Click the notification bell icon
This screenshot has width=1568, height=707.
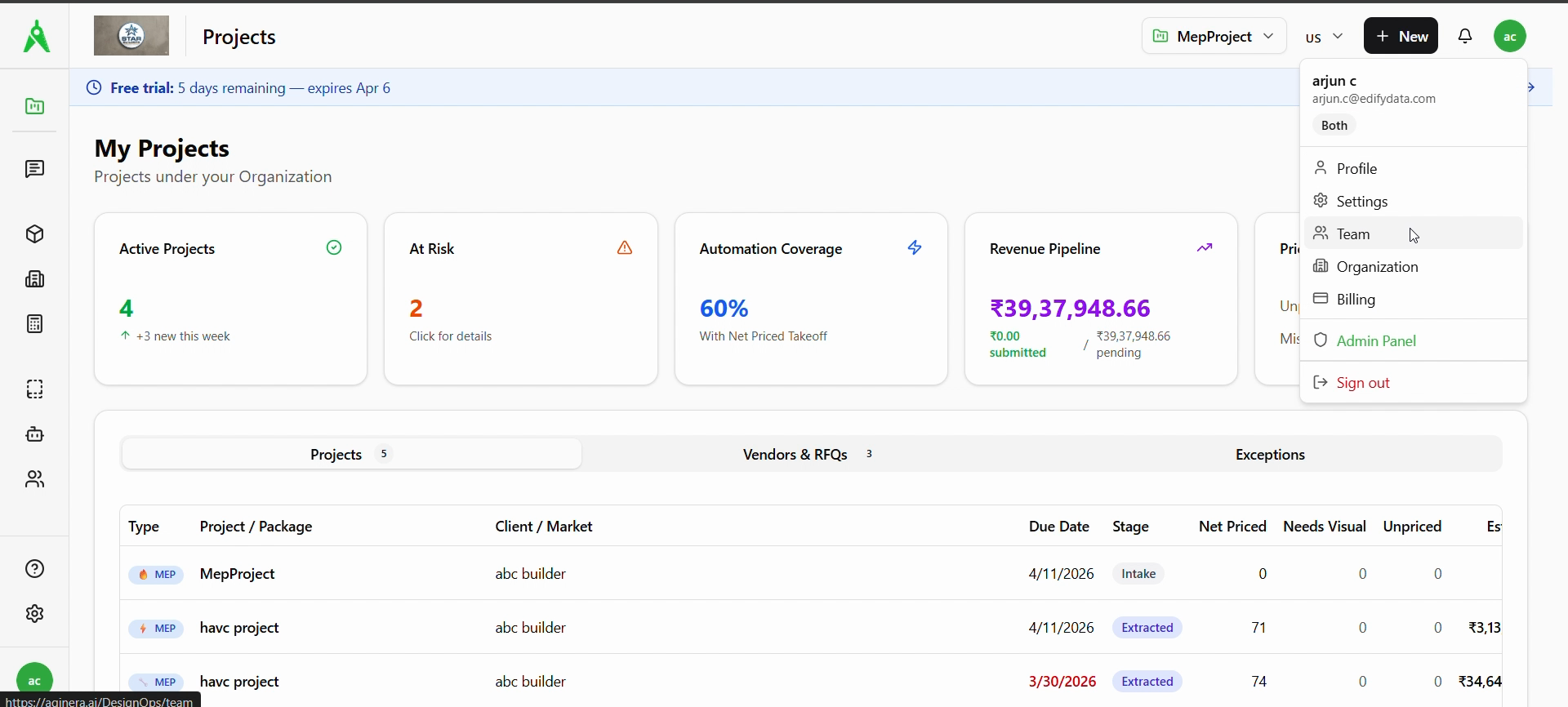tap(1465, 36)
